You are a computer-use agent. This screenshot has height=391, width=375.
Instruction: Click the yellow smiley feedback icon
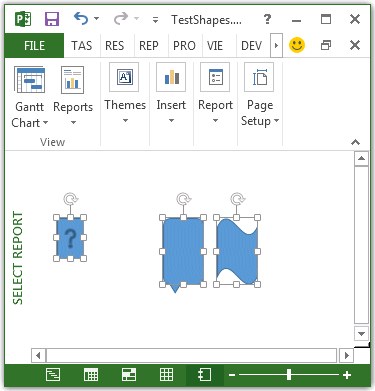click(297, 45)
